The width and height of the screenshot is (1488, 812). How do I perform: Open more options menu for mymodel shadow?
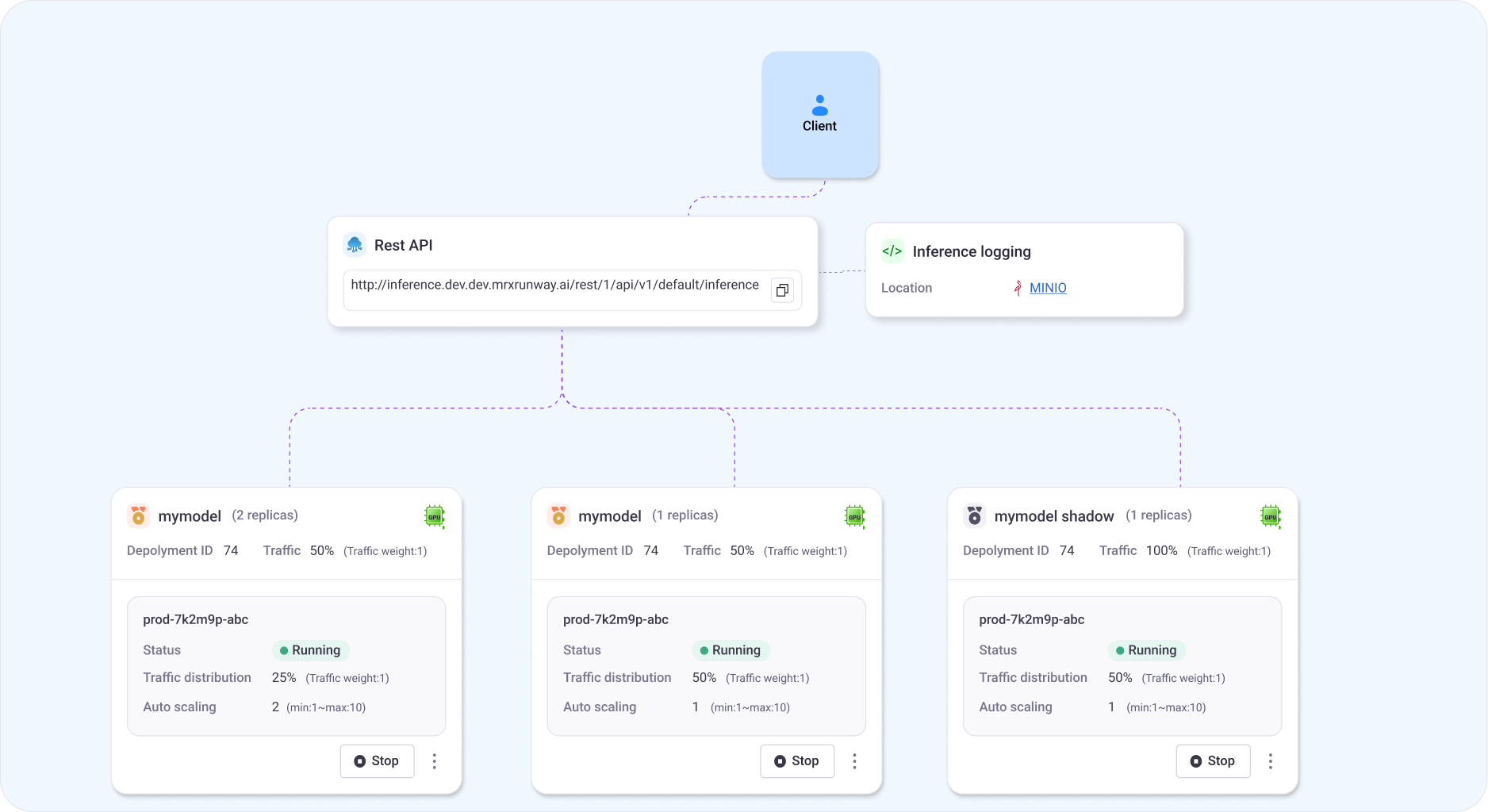[1270, 761]
